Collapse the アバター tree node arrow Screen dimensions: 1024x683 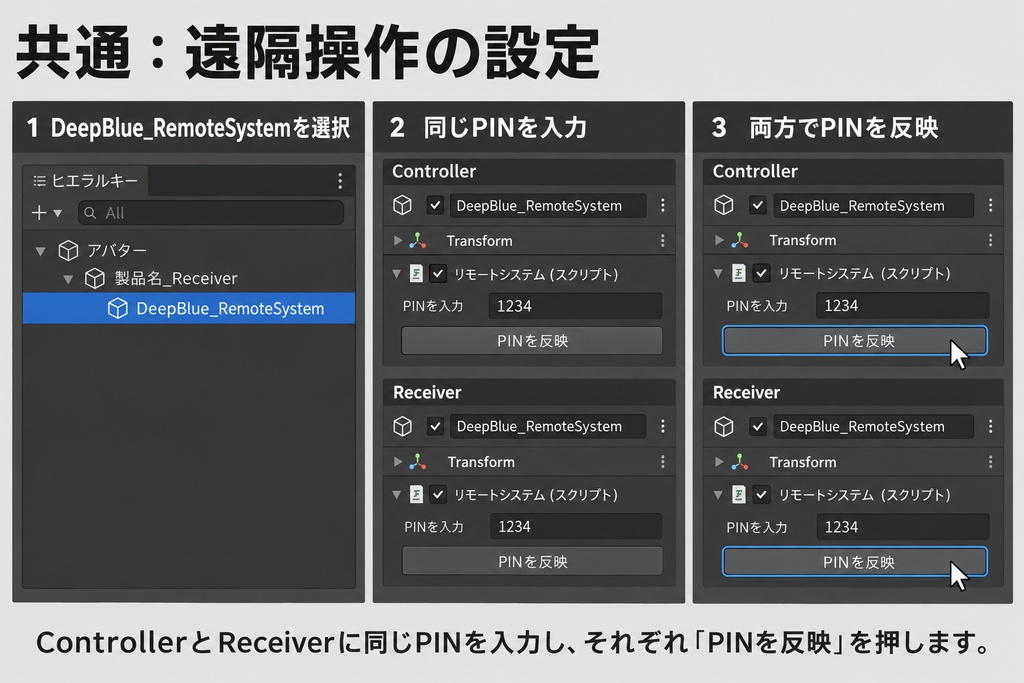point(40,251)
